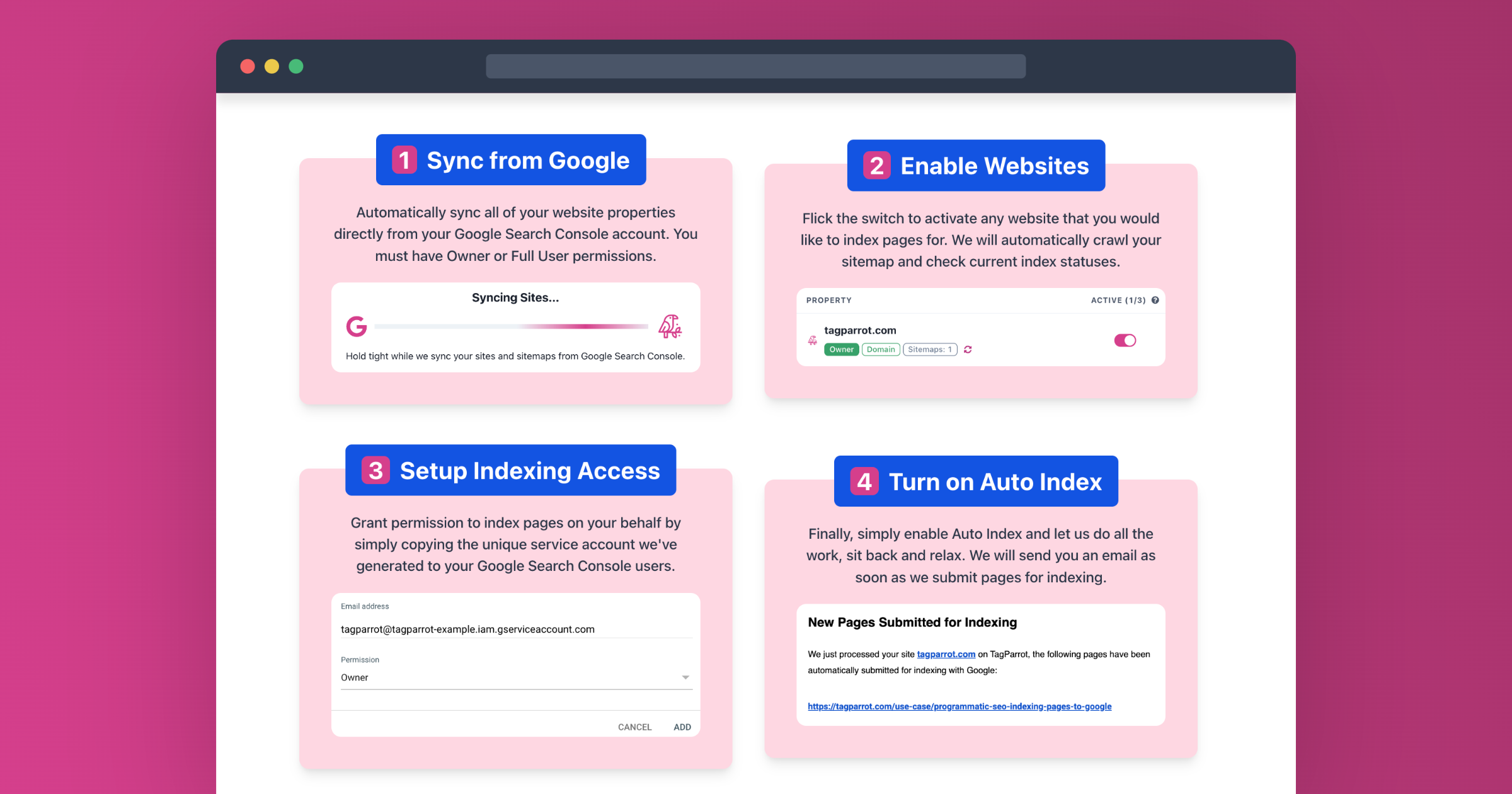Click the red close window dot
Image resolution: width=1512 pixels, height=794 pixels.
point(248,66)
